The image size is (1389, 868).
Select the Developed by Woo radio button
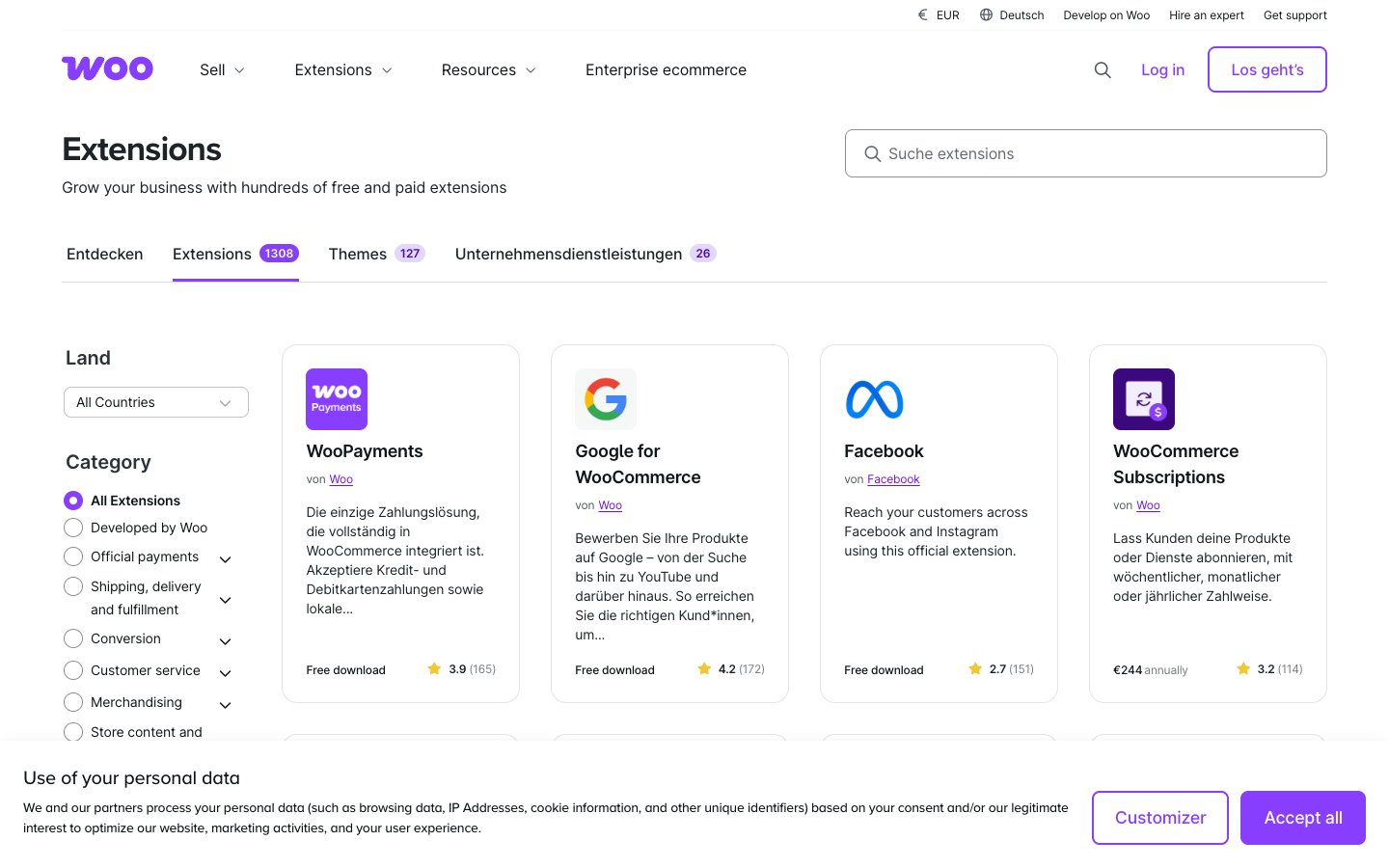tap(73, 528)
